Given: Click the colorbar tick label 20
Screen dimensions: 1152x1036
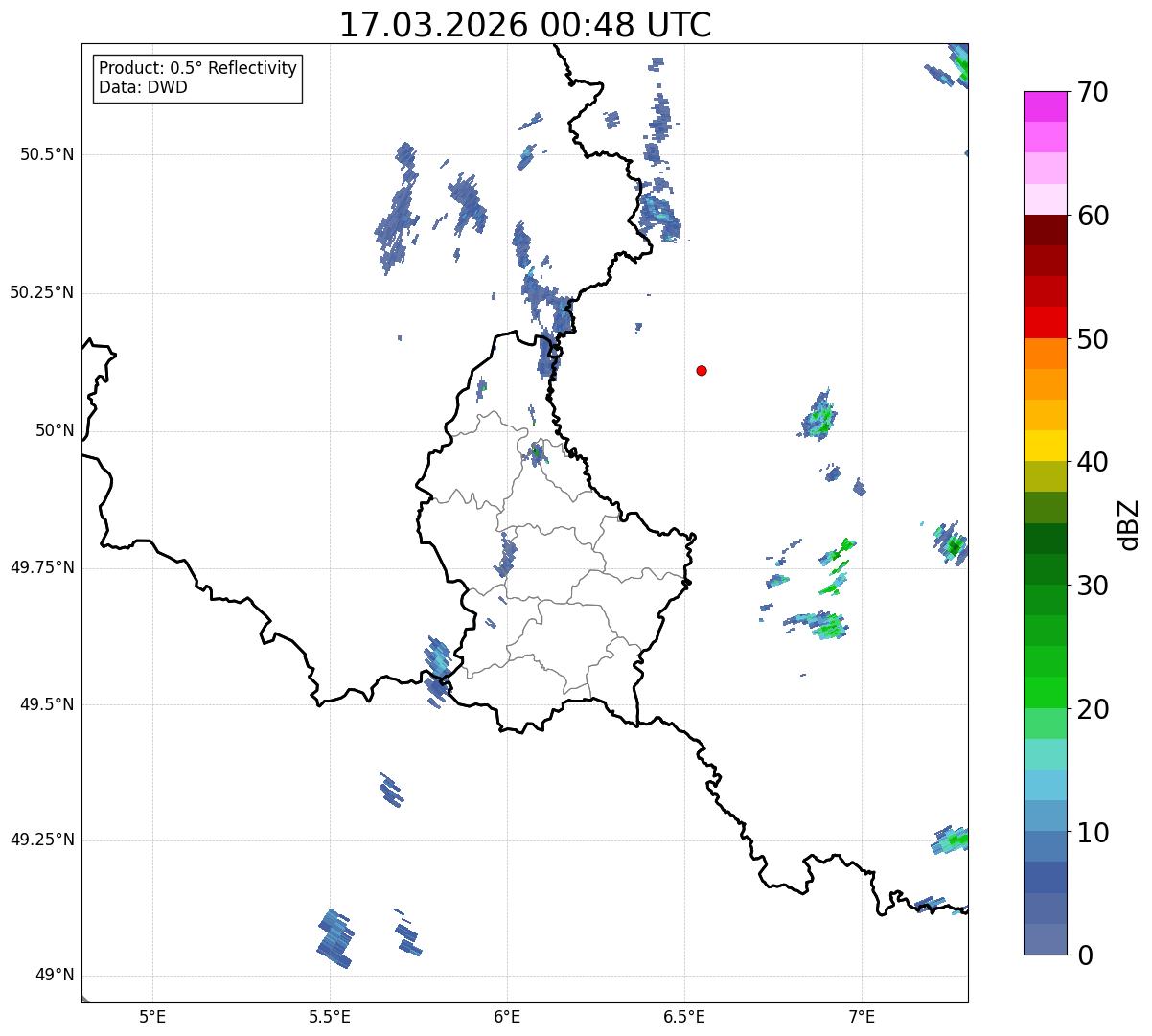Looking at the screenshot, I should point(1093,709).
